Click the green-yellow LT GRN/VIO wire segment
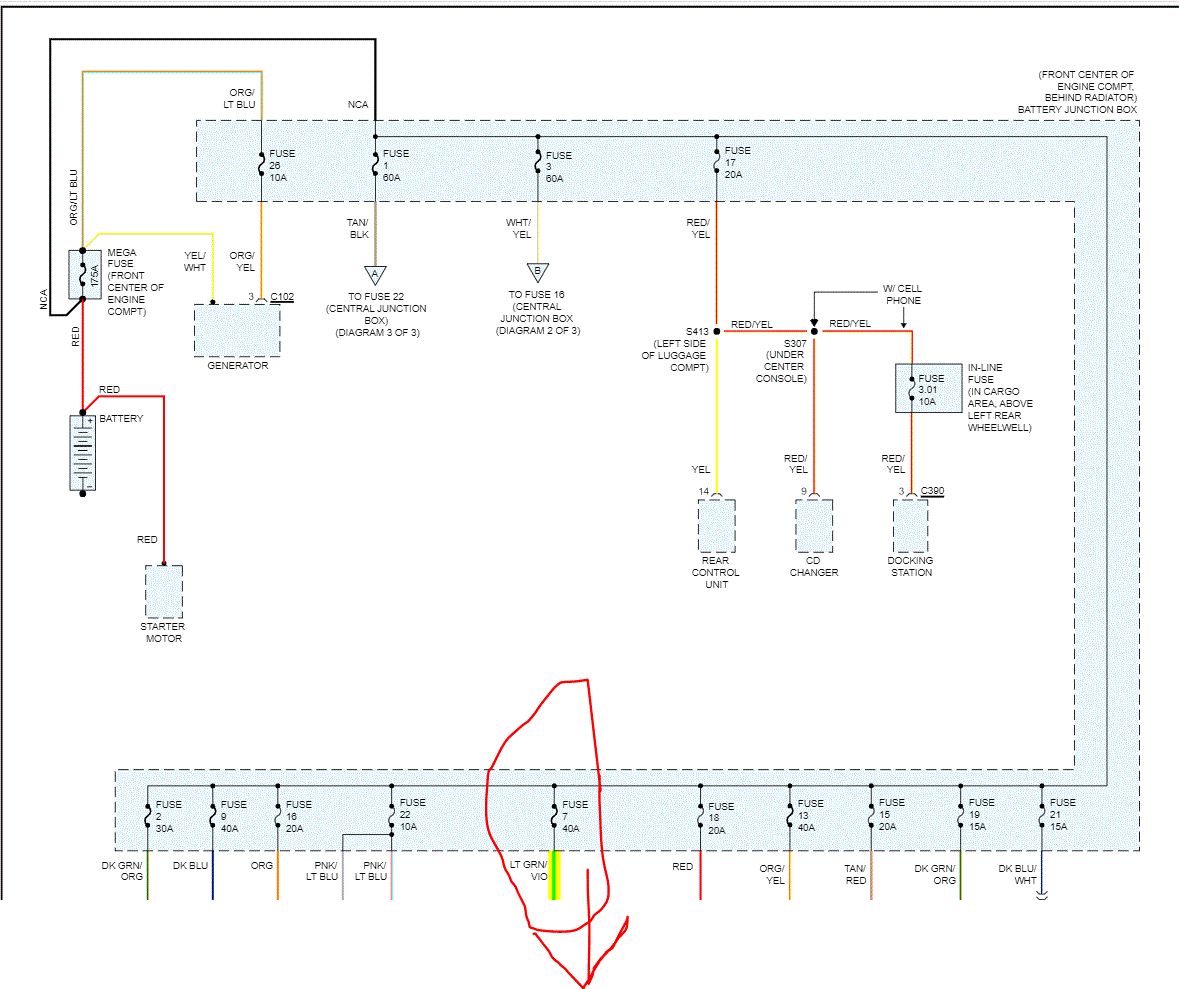This screenshot has height=989, width=1179. 555,875
